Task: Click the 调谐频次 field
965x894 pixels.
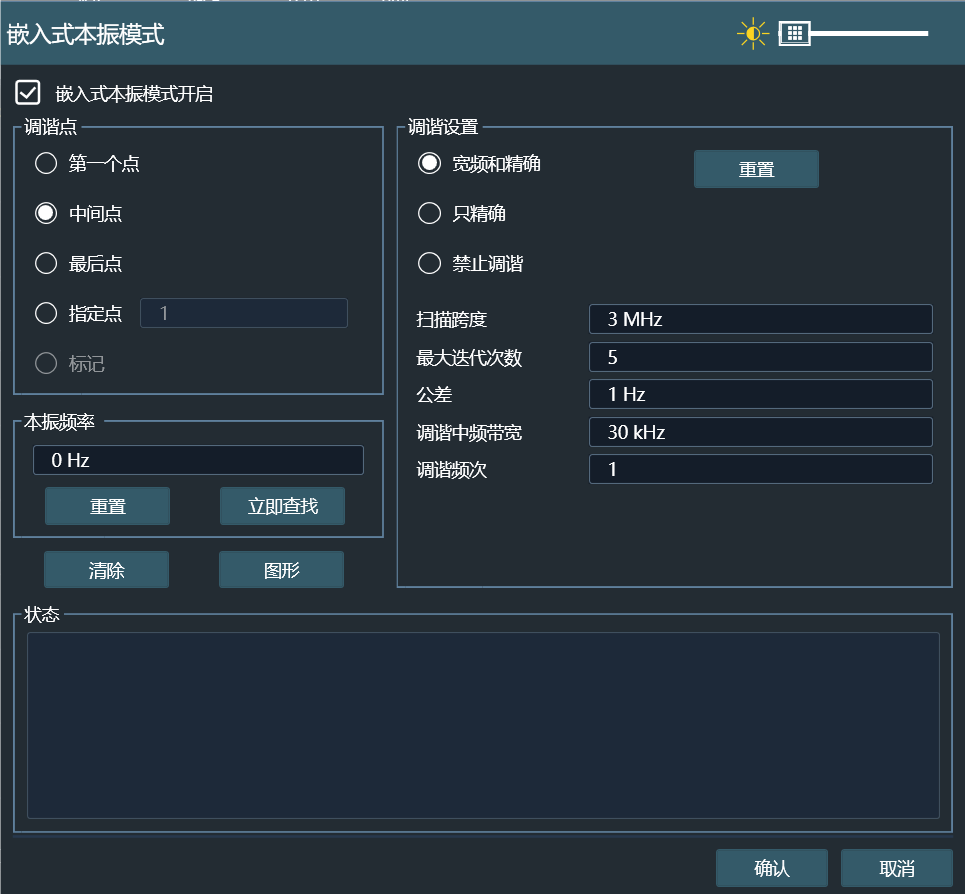Action: coord(761,469)
